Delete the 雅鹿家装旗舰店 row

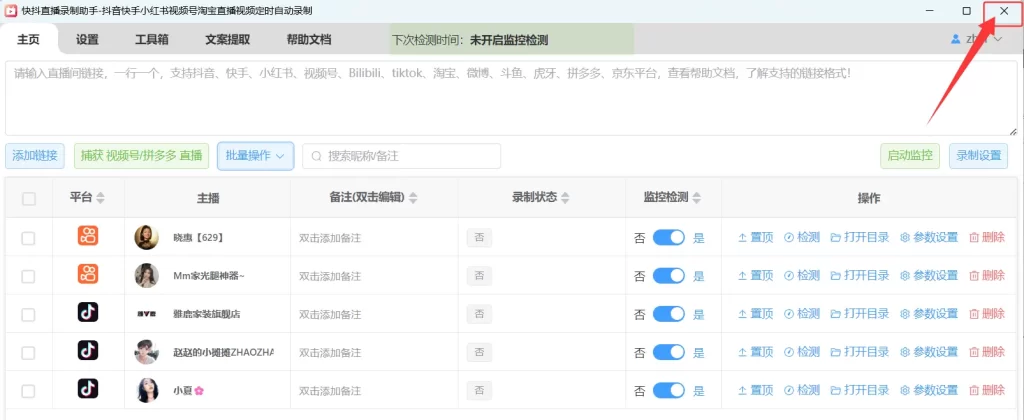987,314
